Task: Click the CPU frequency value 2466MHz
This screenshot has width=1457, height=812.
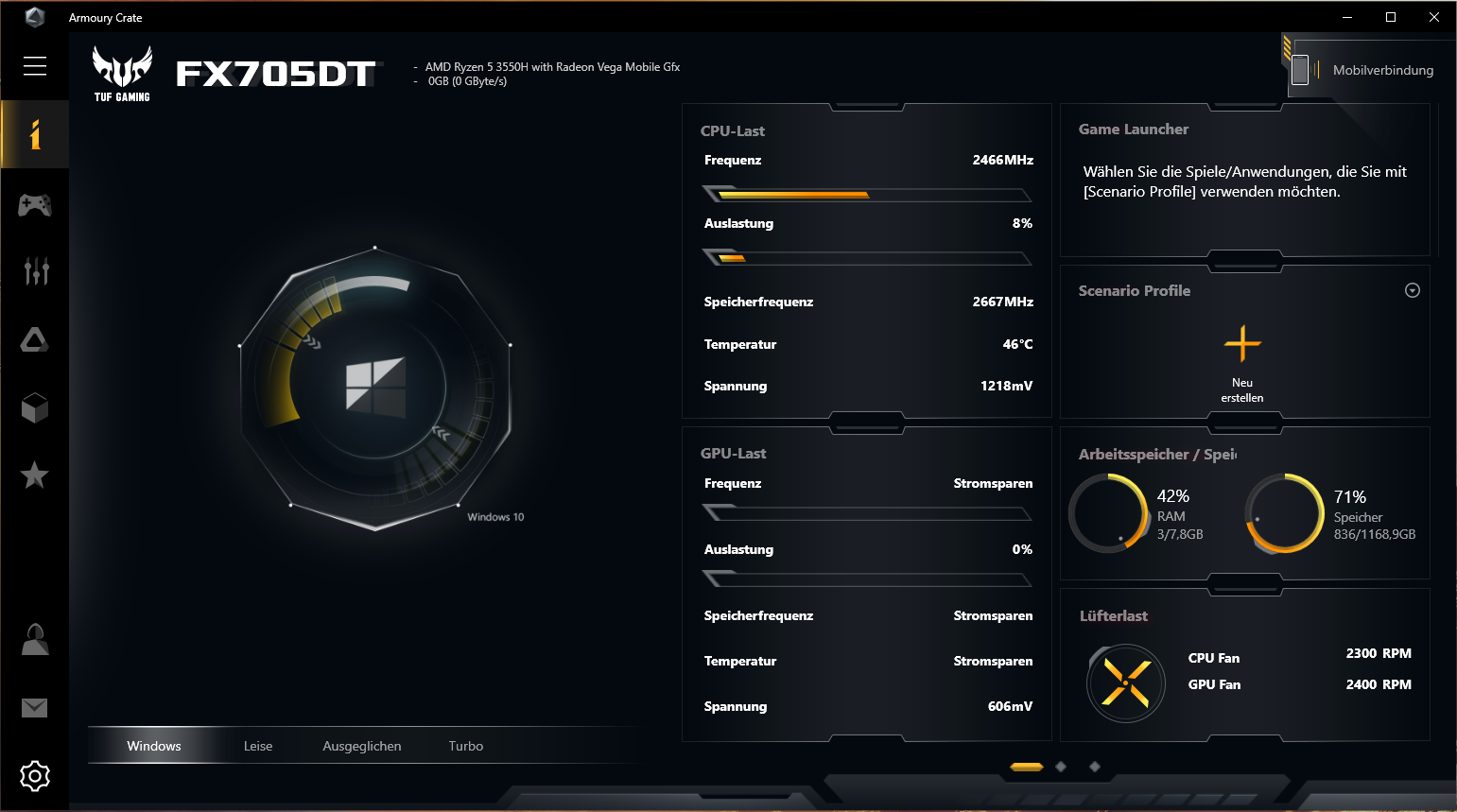Action: [x=1003, y=161]
